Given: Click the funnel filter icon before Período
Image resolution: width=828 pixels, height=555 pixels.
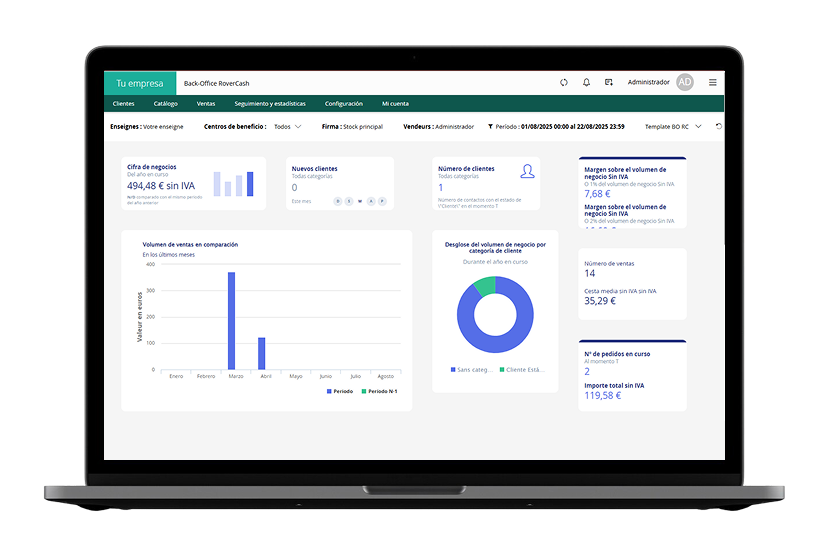Looking at the screenshot, I should coord(490,127).
